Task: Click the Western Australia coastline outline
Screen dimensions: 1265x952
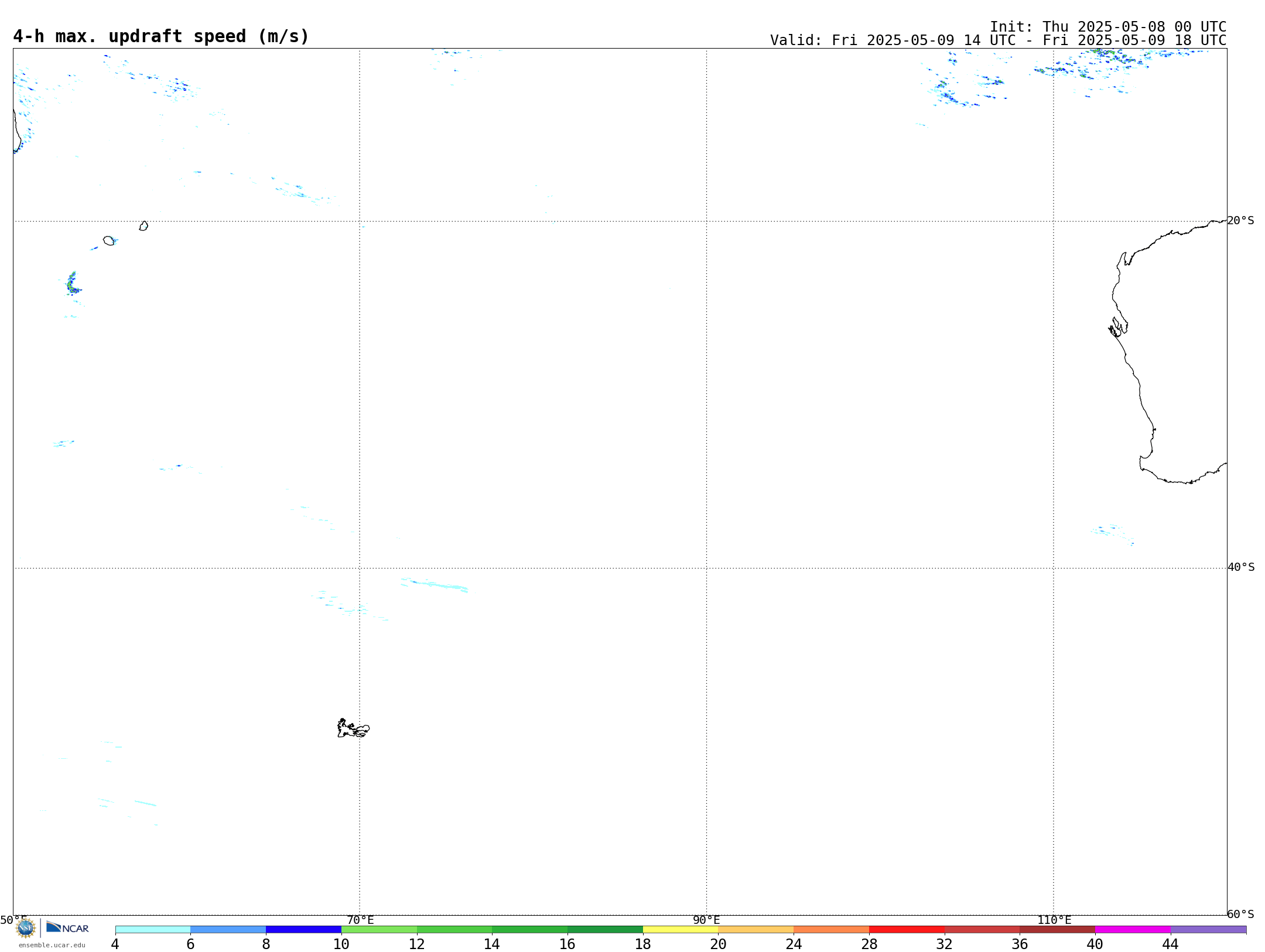Action: pyautogui.click(x=1168, y=351)
